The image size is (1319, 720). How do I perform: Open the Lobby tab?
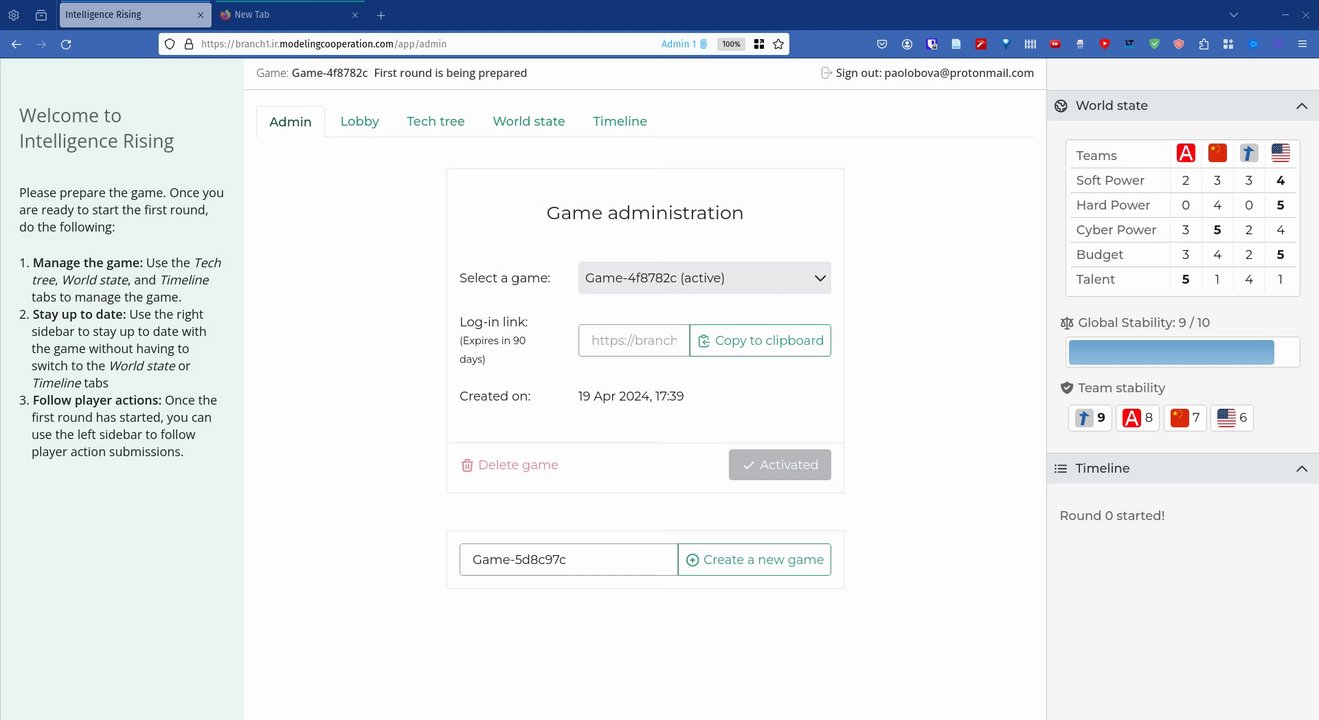click(x=359, y=121)
